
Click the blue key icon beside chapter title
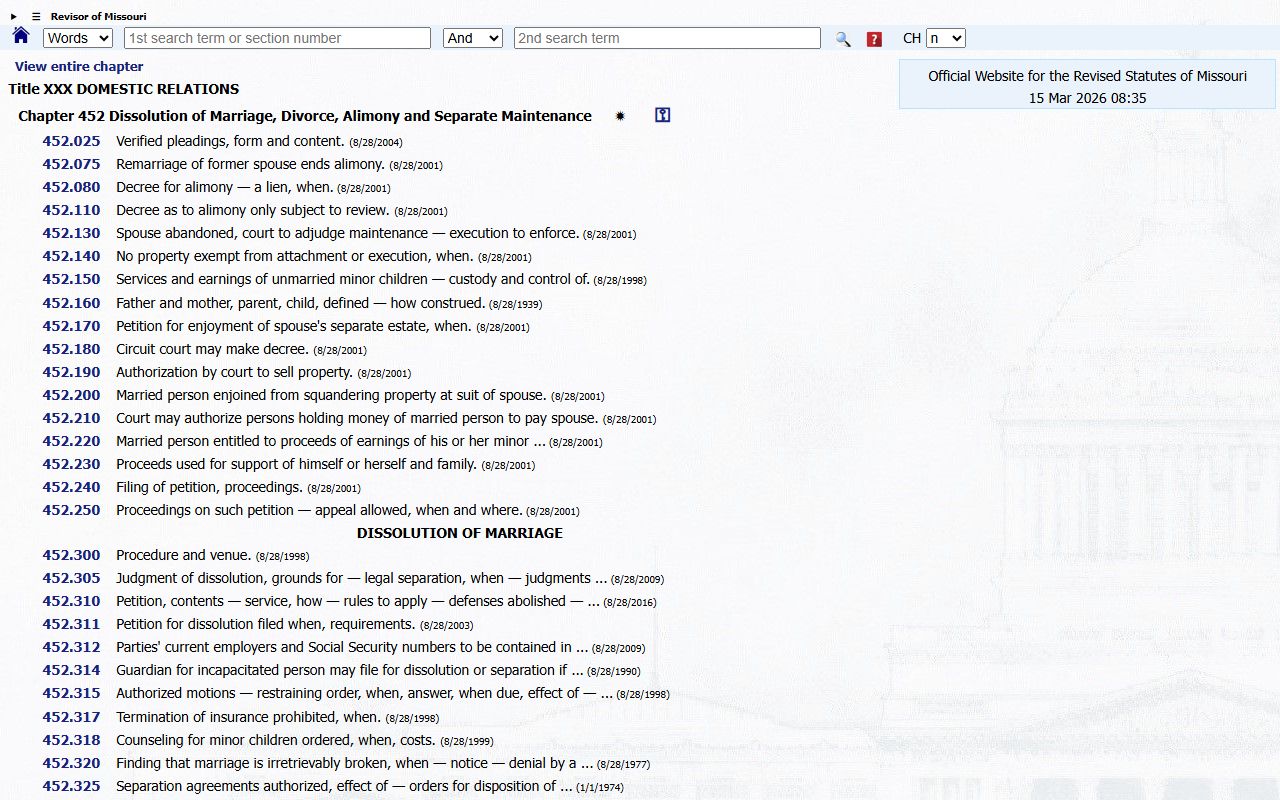662,115
